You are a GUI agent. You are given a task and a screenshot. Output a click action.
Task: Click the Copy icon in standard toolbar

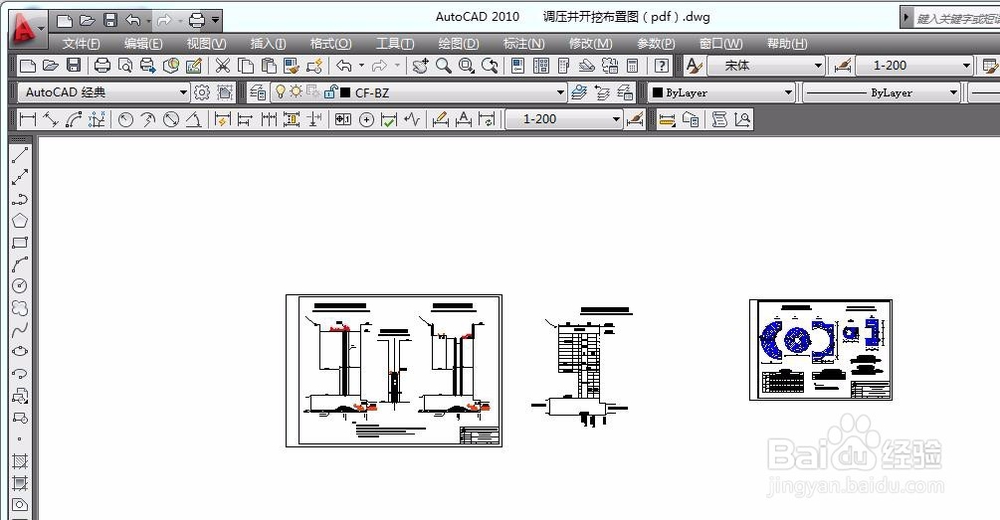(246, 66)
